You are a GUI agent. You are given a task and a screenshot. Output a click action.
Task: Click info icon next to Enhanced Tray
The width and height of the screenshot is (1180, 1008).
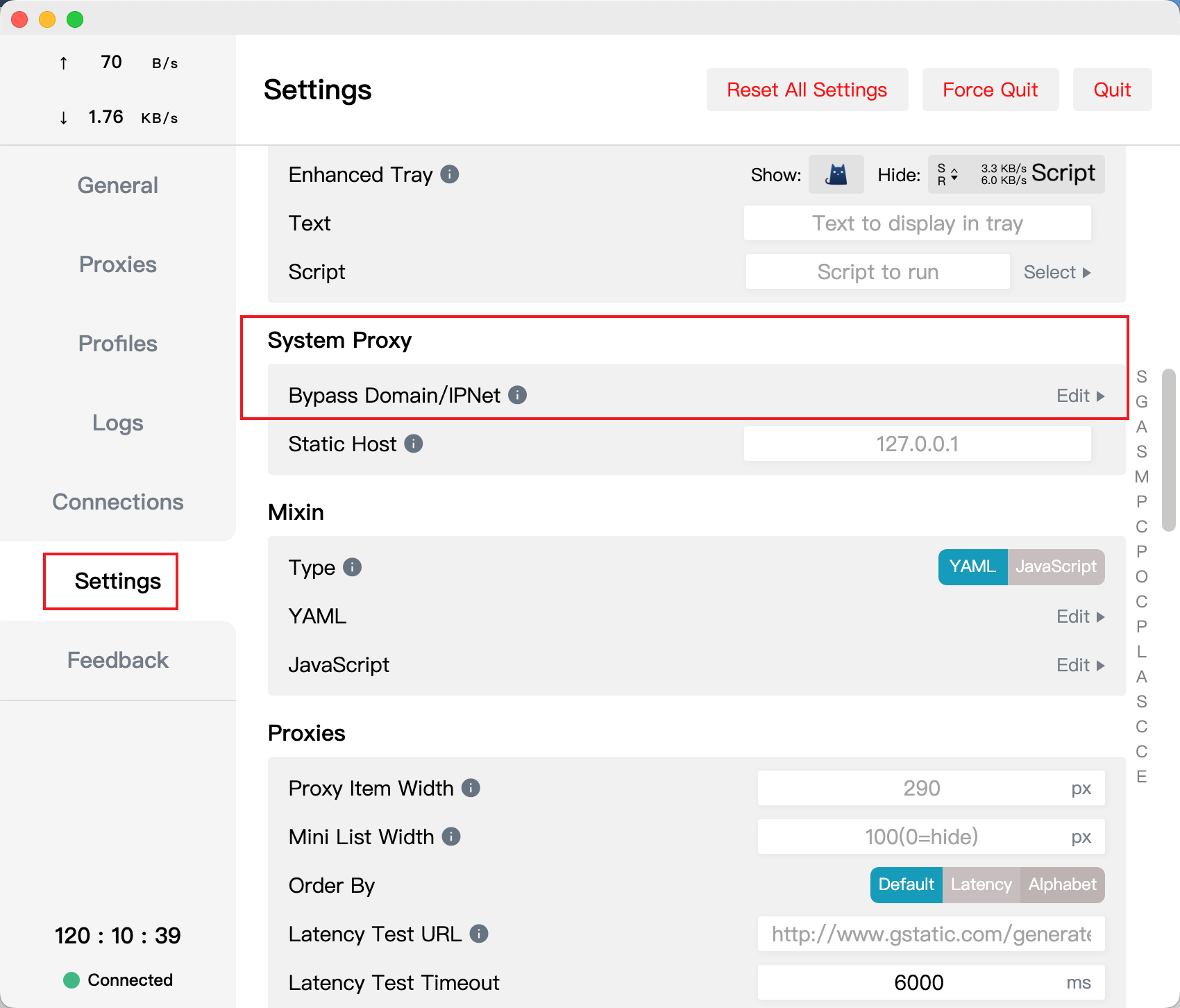coord(450,174)
